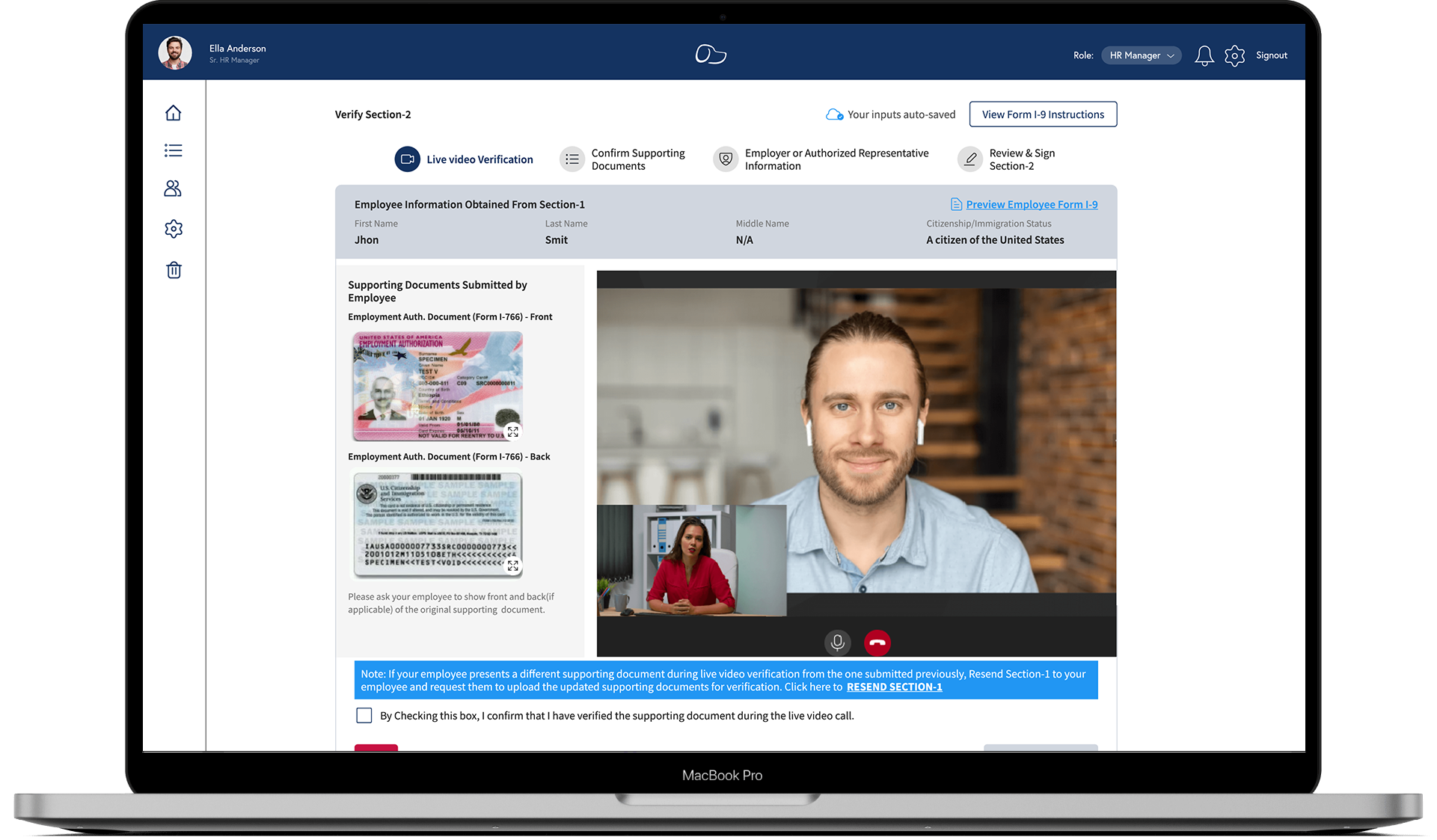Mute the microphone in the video call
The height and width of the screenshot is (840, 1437).
[x=837, y=642]
